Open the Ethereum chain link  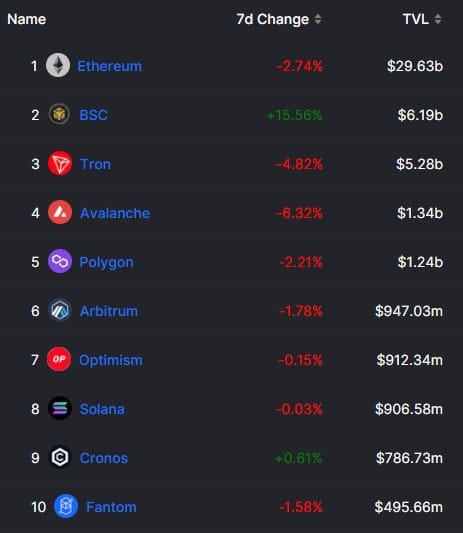(109, 66)
